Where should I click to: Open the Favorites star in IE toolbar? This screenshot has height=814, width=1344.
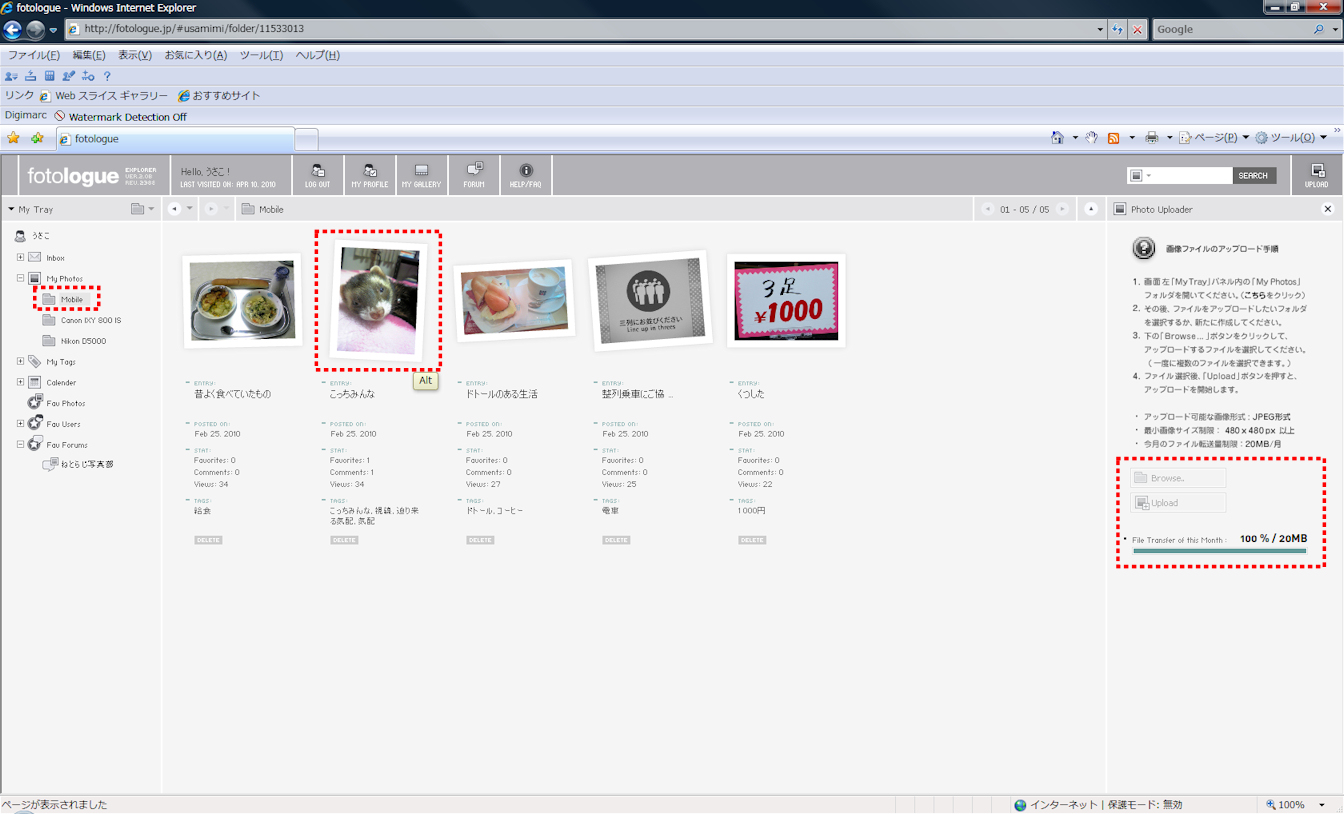tap(14, 138)
